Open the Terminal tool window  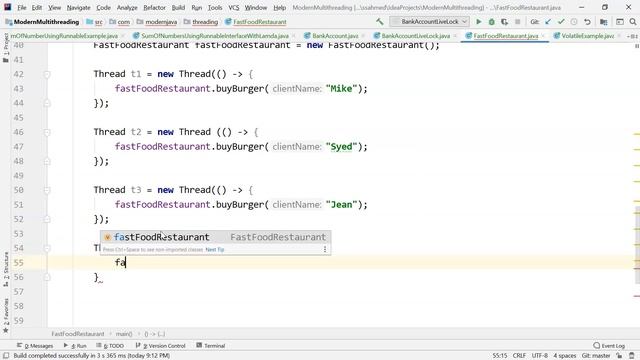coord(211,346)
